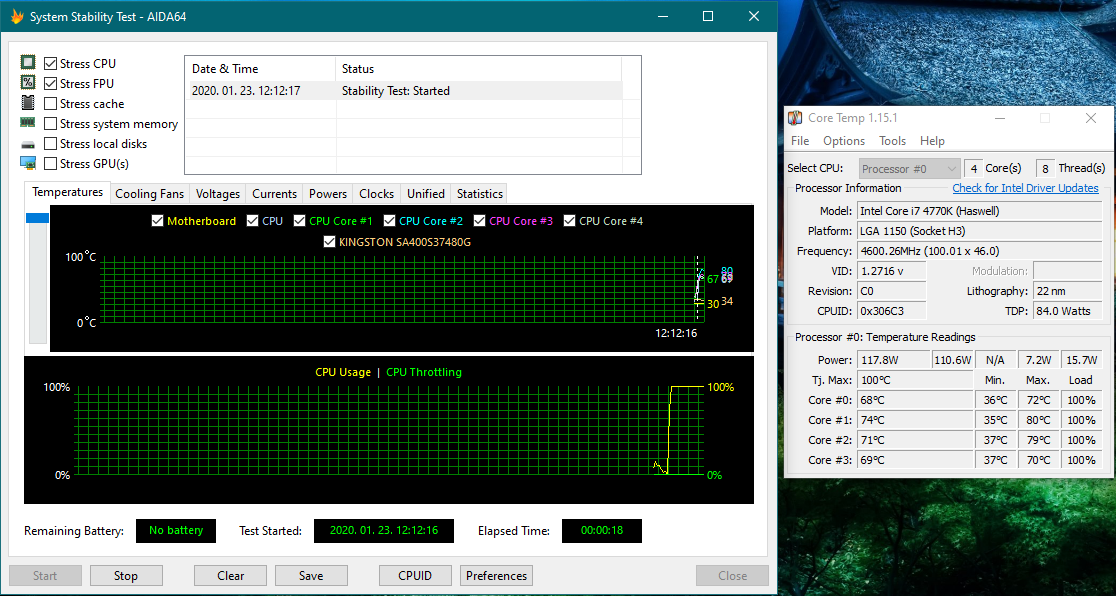The width and height of the screenshot is (1116, 596).
Task: Click the Power 117.8W value
Action: point(894,360)
